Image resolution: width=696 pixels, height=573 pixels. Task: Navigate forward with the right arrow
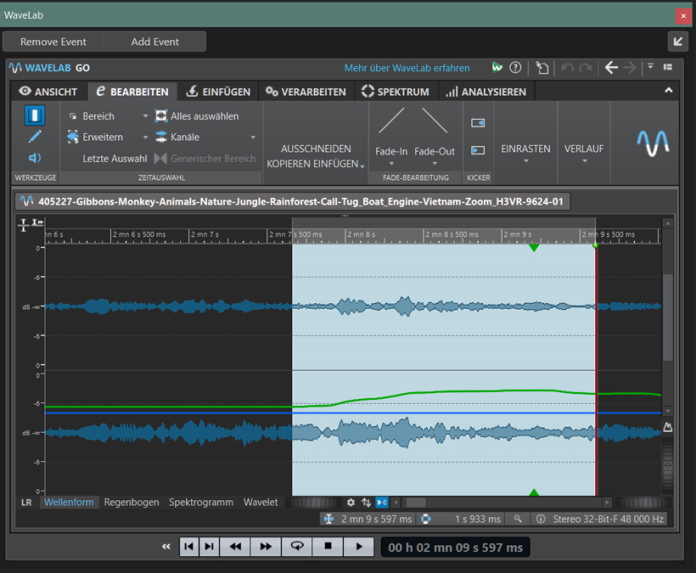point(629,67)
